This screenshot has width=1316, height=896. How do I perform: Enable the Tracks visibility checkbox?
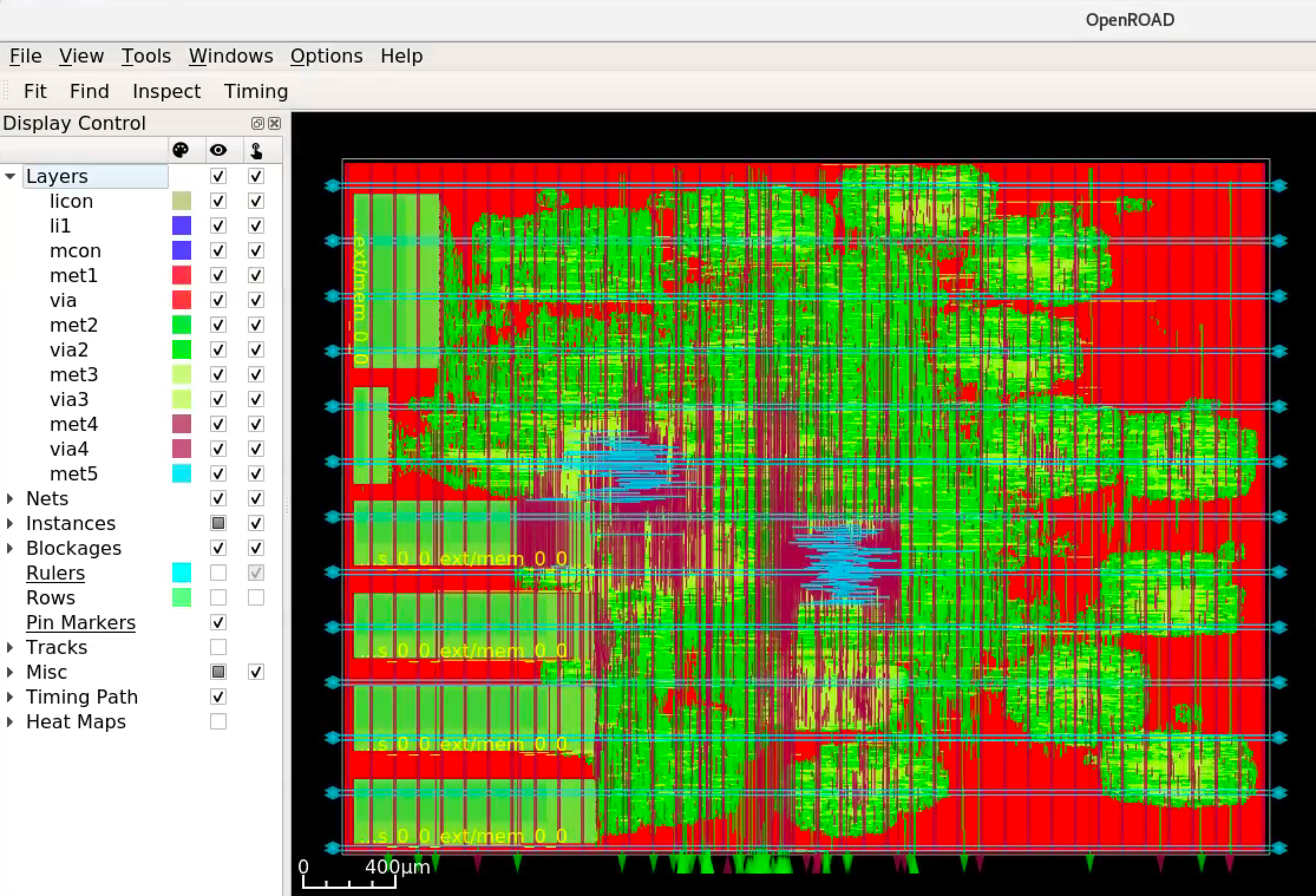pos(218,648)
